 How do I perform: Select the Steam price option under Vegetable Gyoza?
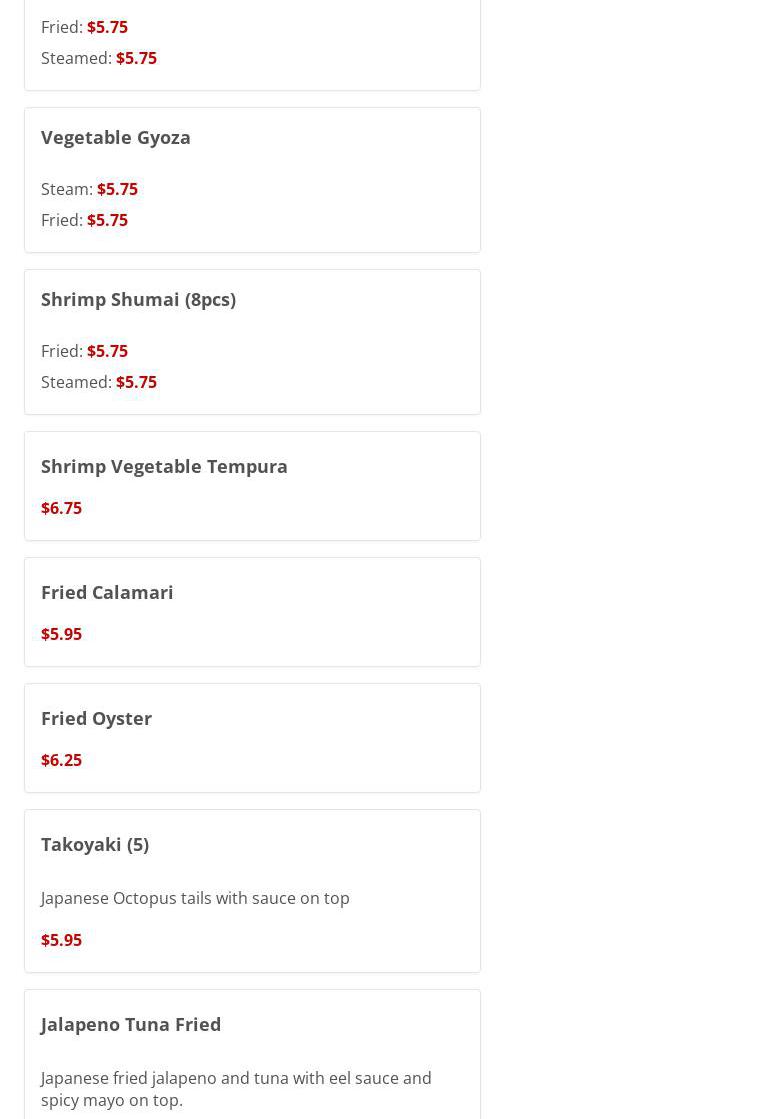(89, 189)
